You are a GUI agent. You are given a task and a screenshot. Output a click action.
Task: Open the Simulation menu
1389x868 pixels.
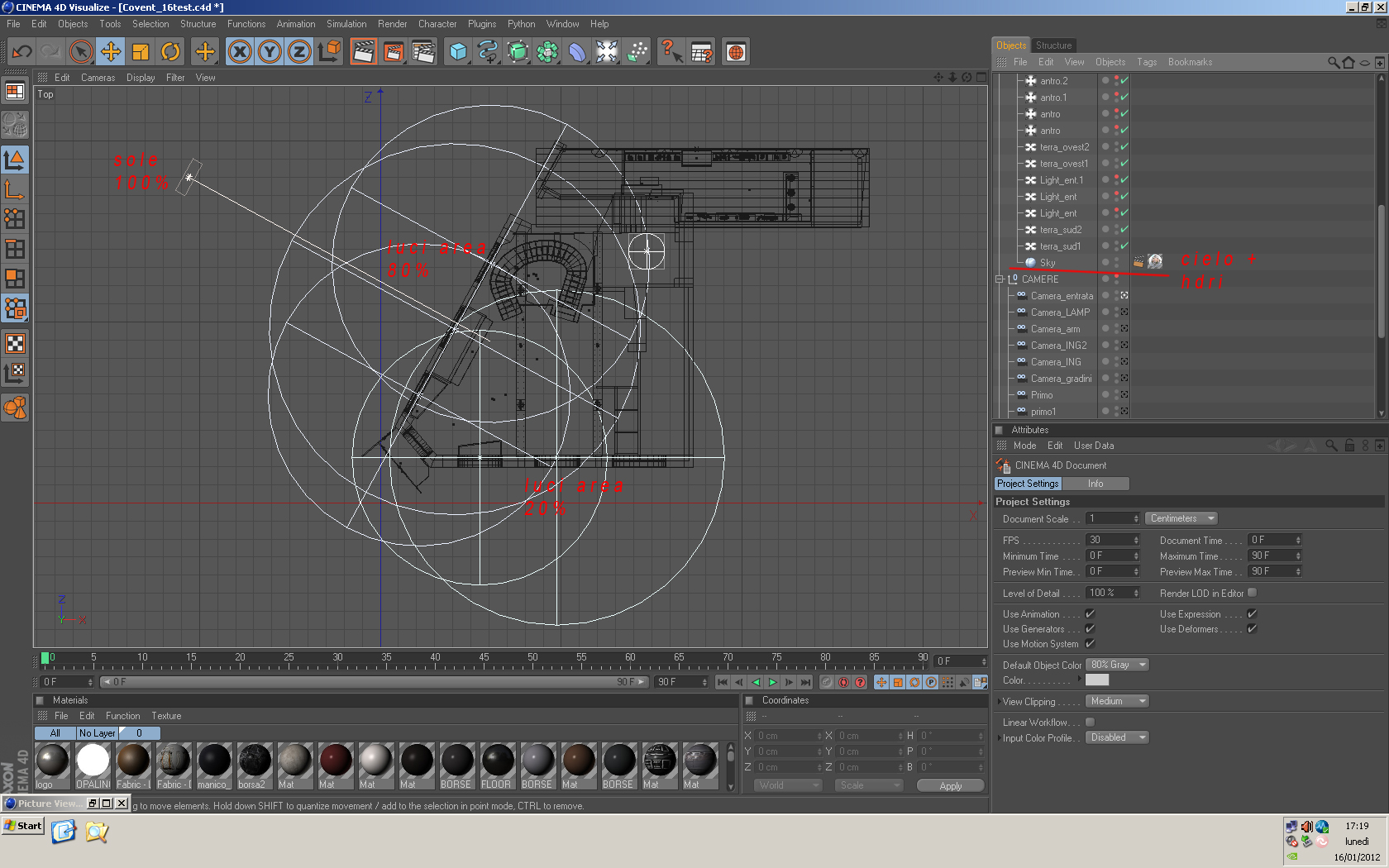click(x=346, y=24)
